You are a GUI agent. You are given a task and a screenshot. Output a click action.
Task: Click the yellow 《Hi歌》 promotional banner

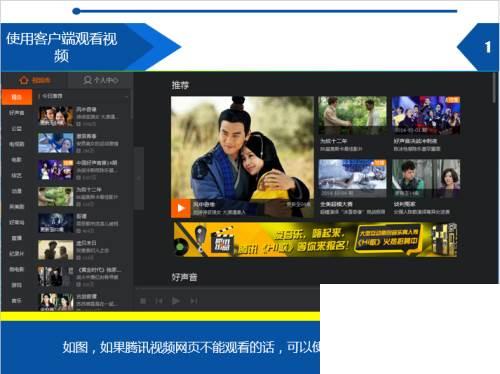coord(315,239)
